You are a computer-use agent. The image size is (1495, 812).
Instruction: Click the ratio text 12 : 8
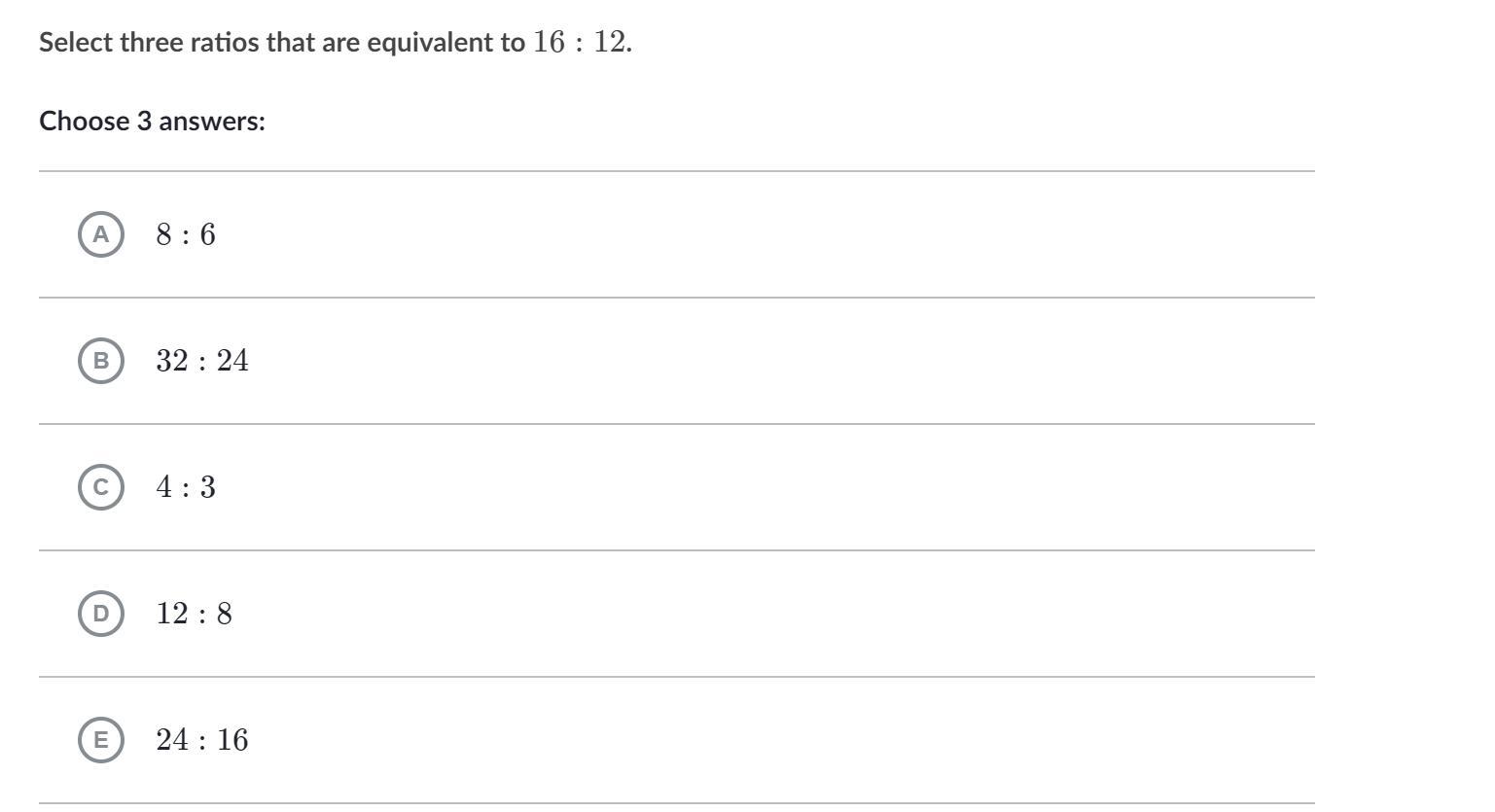195,614
